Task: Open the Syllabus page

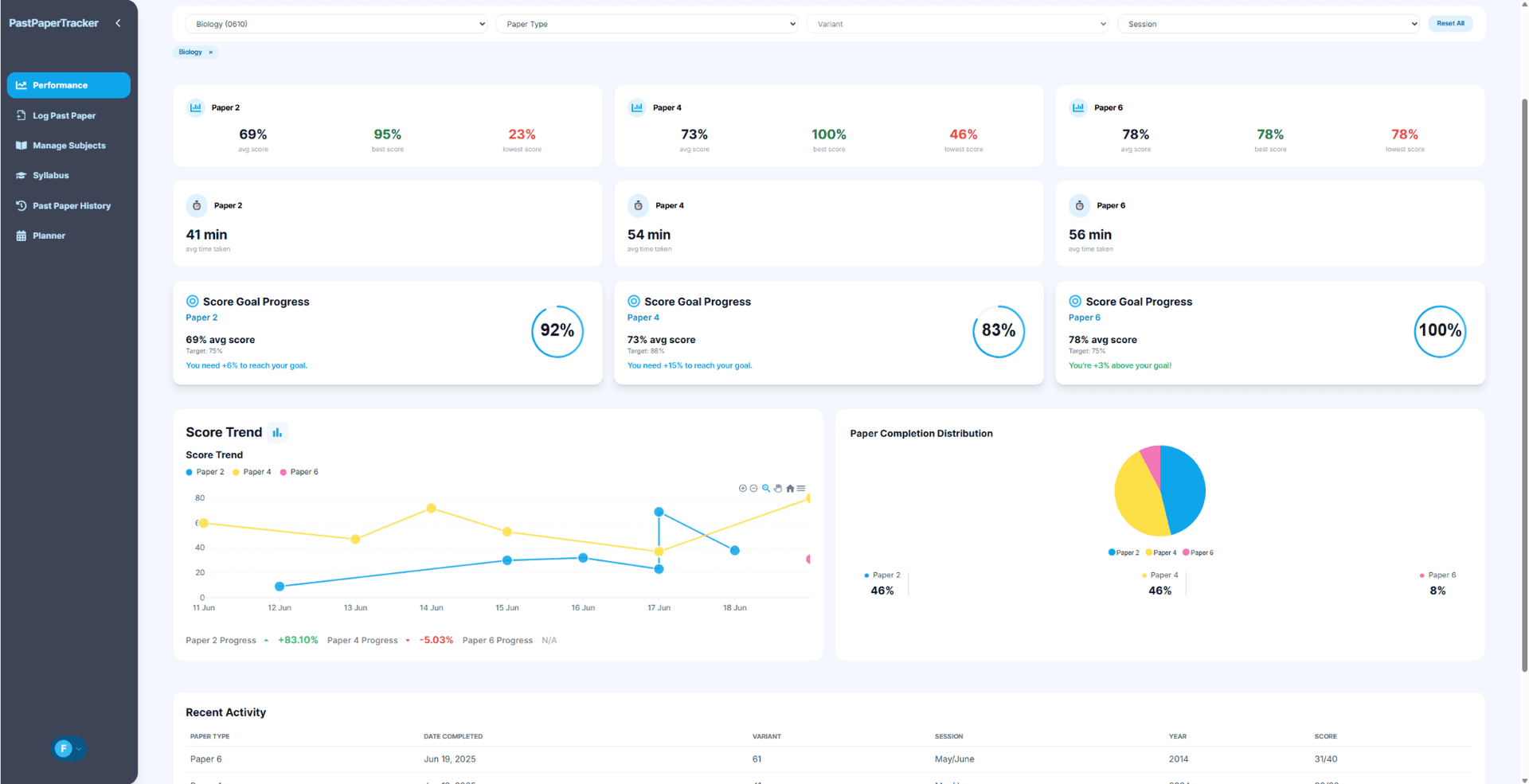Action: 50,175
